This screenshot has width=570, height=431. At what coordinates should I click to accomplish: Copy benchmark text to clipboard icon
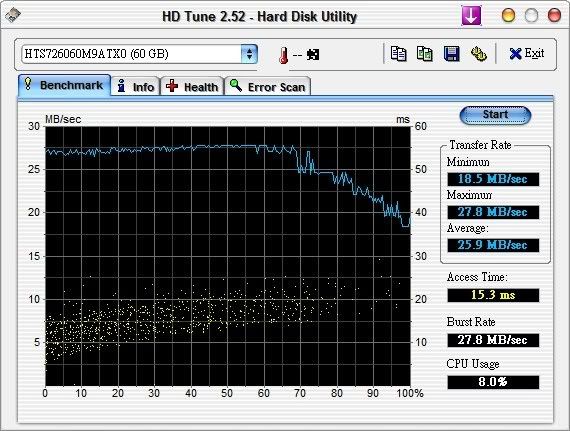[398, 54]
